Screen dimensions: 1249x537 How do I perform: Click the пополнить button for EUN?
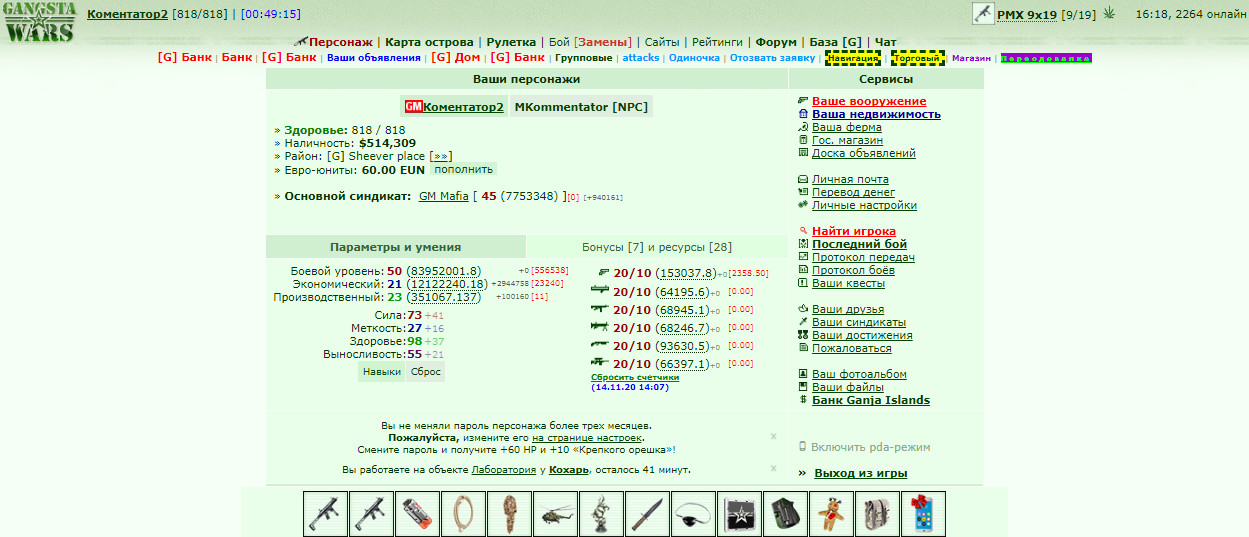tap(463, 169)
